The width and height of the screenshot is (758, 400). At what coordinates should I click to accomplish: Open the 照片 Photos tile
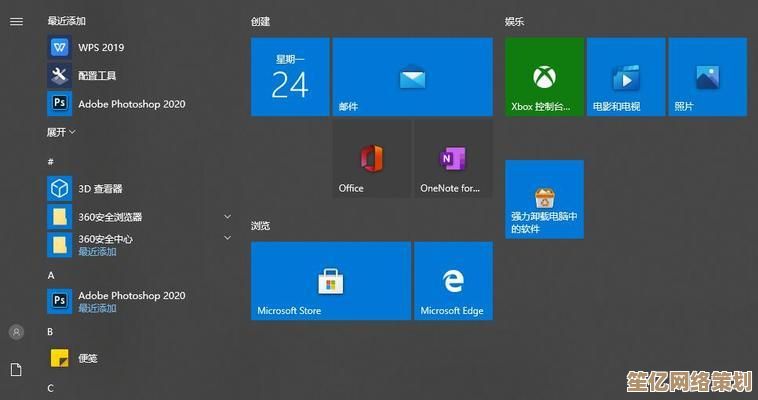pyautogui.click(x=708, y=77)
